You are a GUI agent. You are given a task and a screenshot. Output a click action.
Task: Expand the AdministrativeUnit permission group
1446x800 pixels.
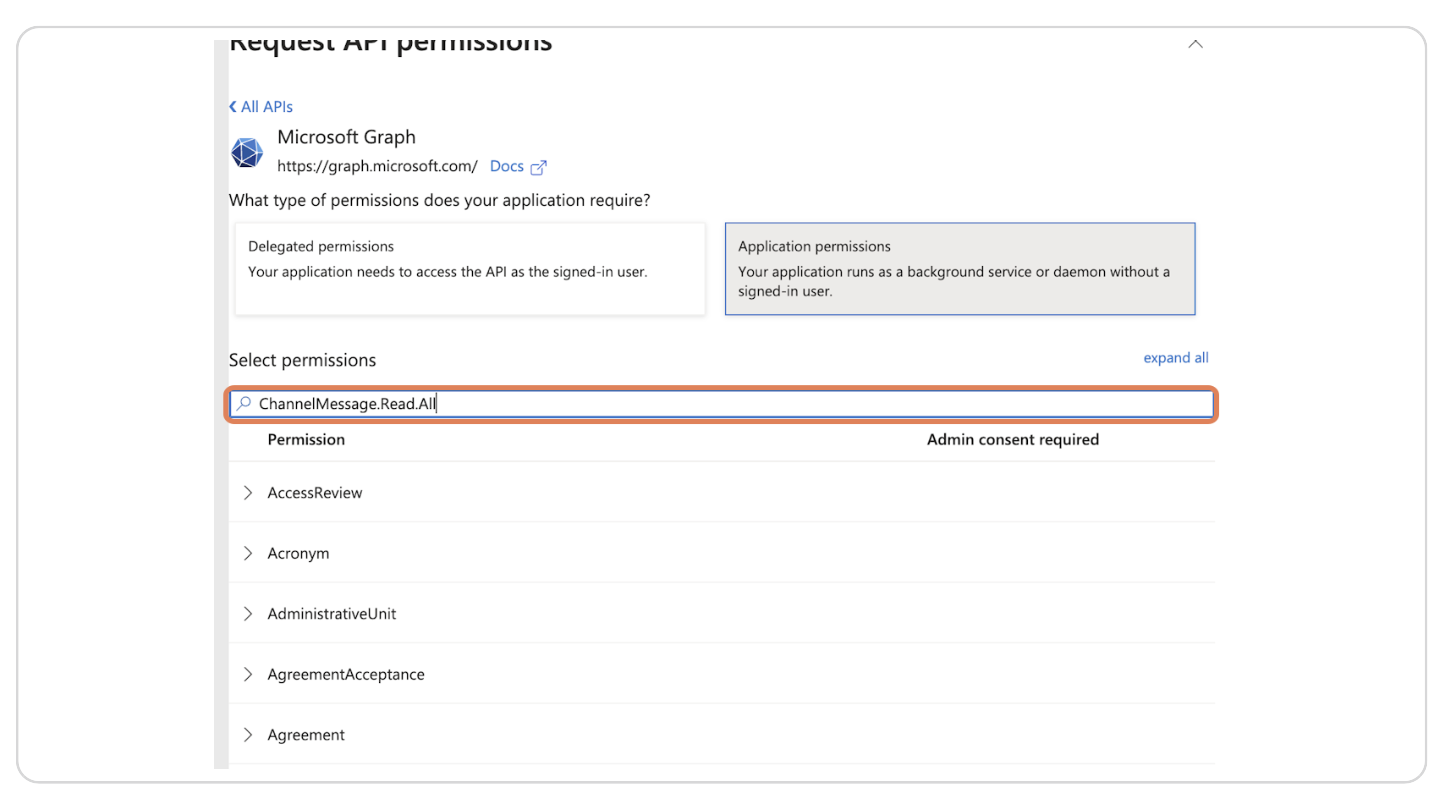[248, 613]
